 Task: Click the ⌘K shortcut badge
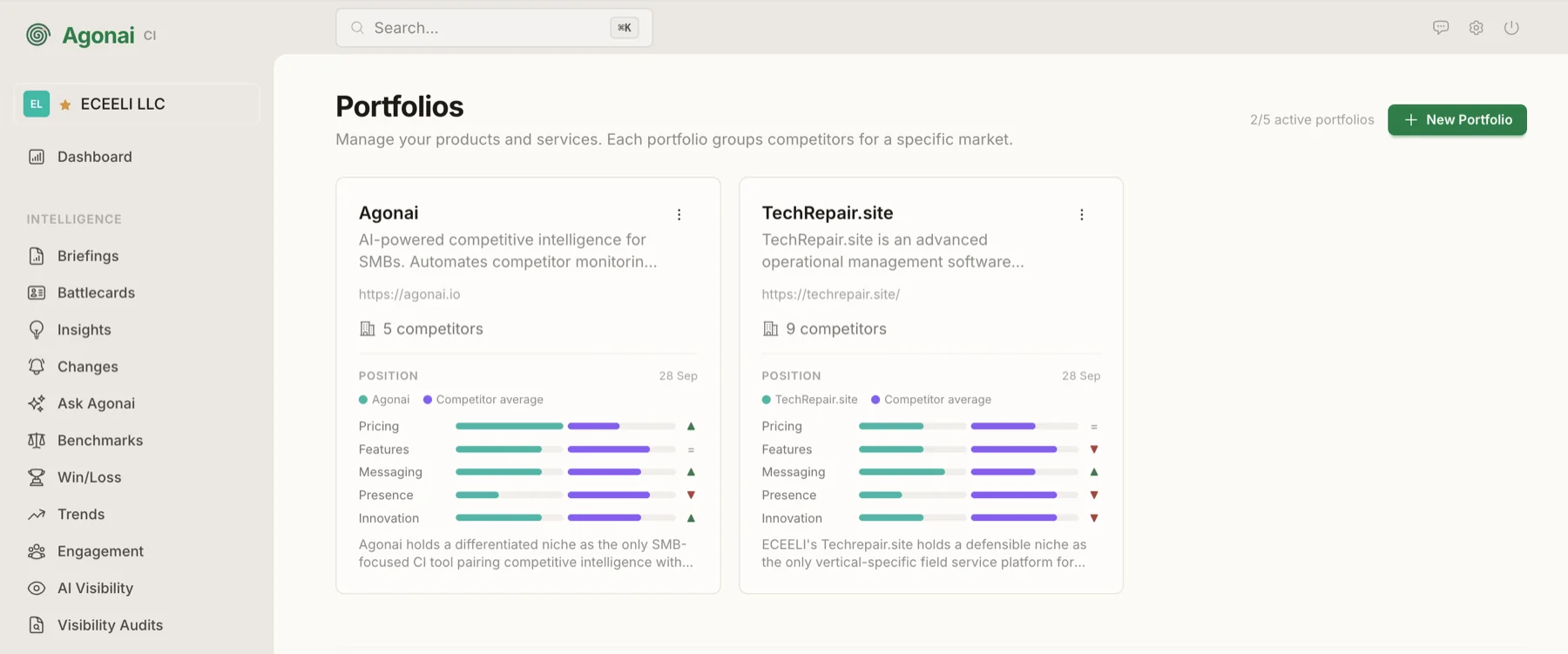click(625, 28)
